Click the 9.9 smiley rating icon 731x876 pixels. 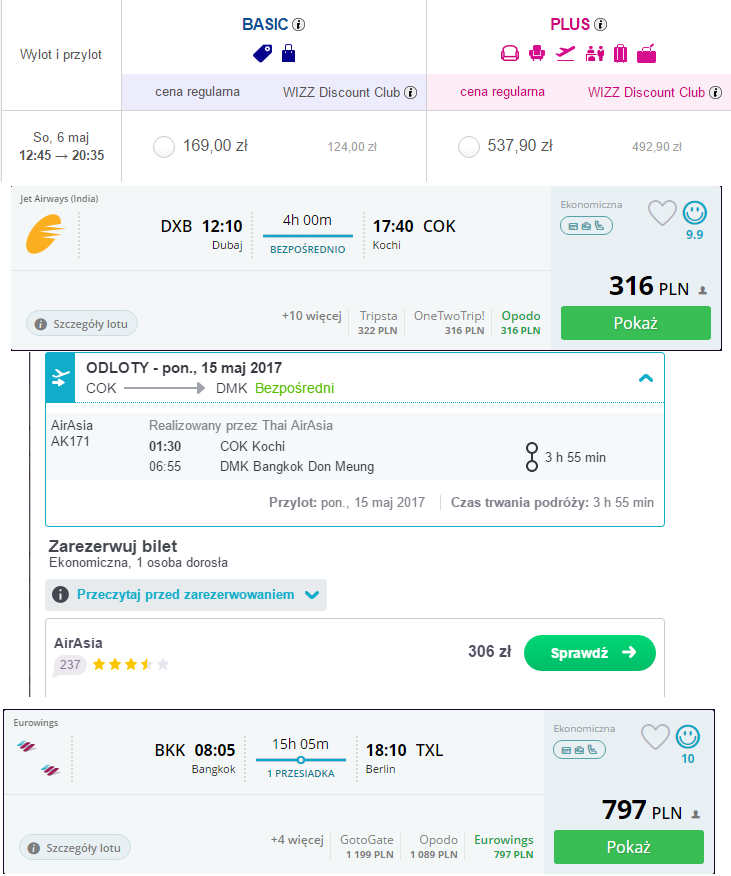coord(695,212)
